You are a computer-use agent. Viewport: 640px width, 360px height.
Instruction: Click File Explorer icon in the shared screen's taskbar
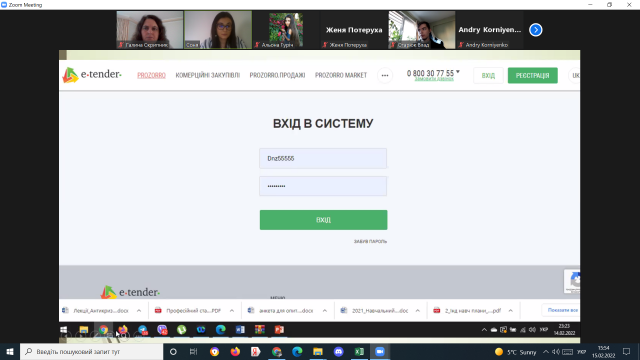pos(84,329)
